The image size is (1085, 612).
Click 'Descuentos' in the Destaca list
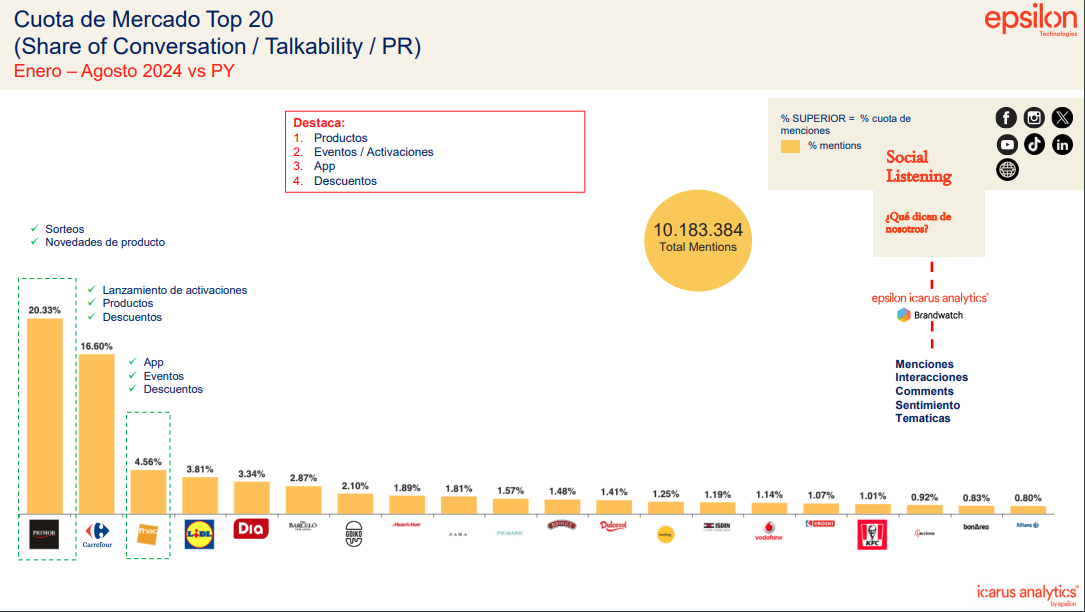(345, 181)
